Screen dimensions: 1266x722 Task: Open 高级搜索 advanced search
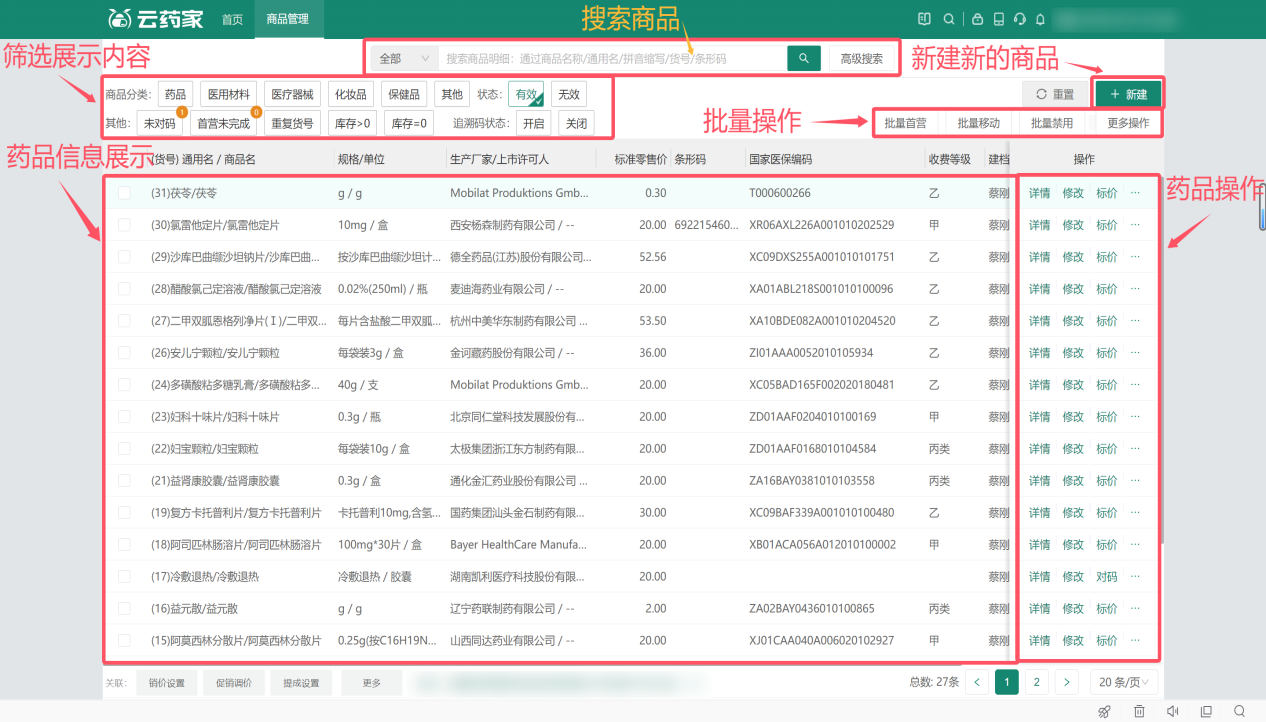[x=861, y=59]
